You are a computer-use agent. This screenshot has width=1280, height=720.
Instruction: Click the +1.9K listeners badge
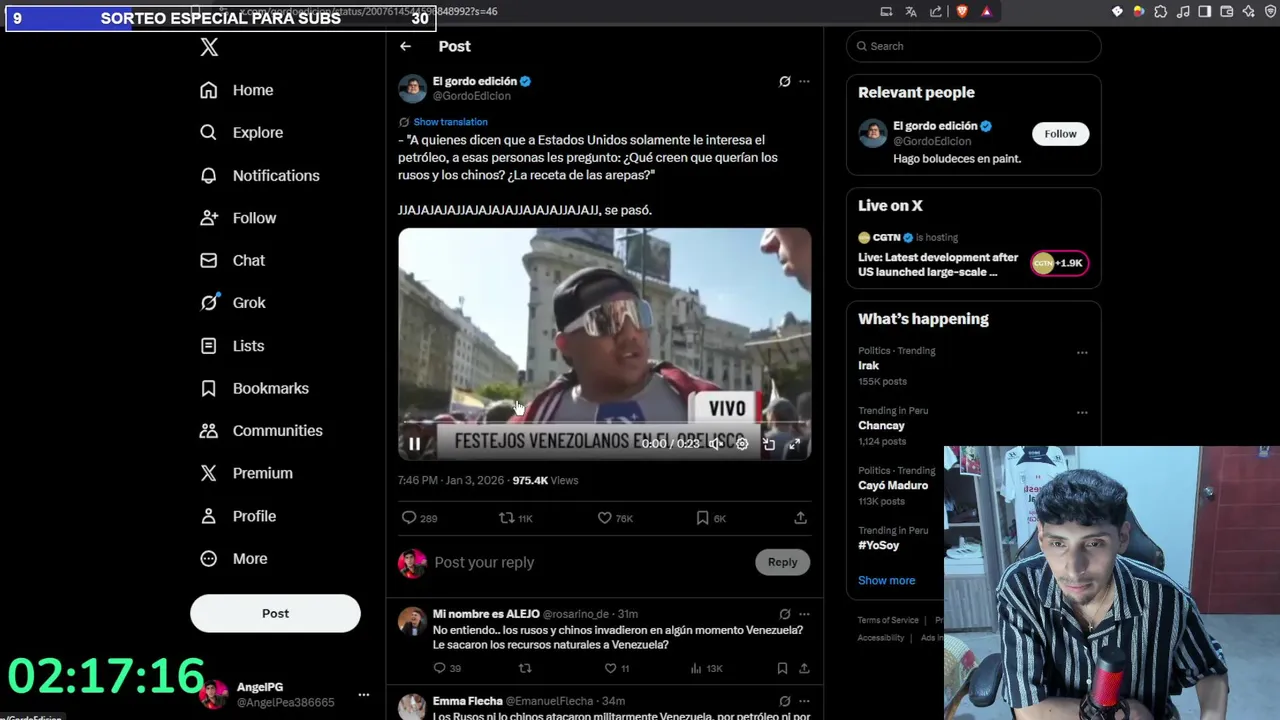point(1060,263)
